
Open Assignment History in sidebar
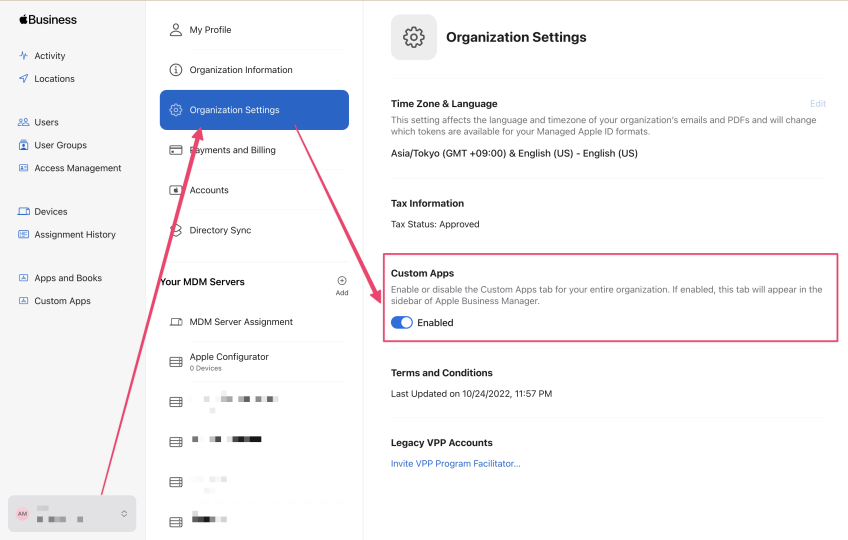click(75, 235)
